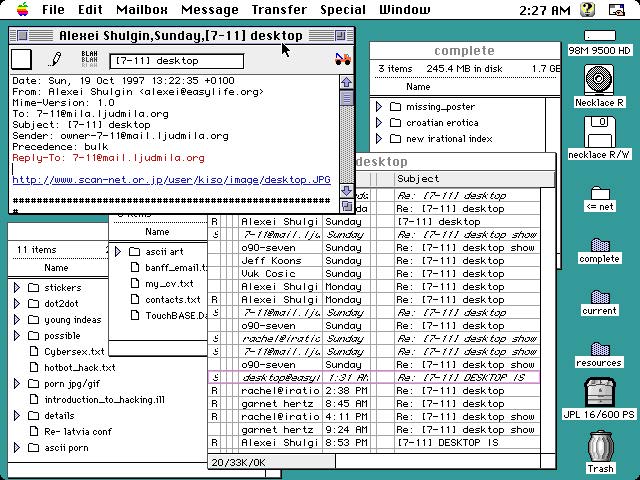Expand the stickers folder triangle
Screen dimensions: 640x480
pyautogui.click(x=17, y=288)
